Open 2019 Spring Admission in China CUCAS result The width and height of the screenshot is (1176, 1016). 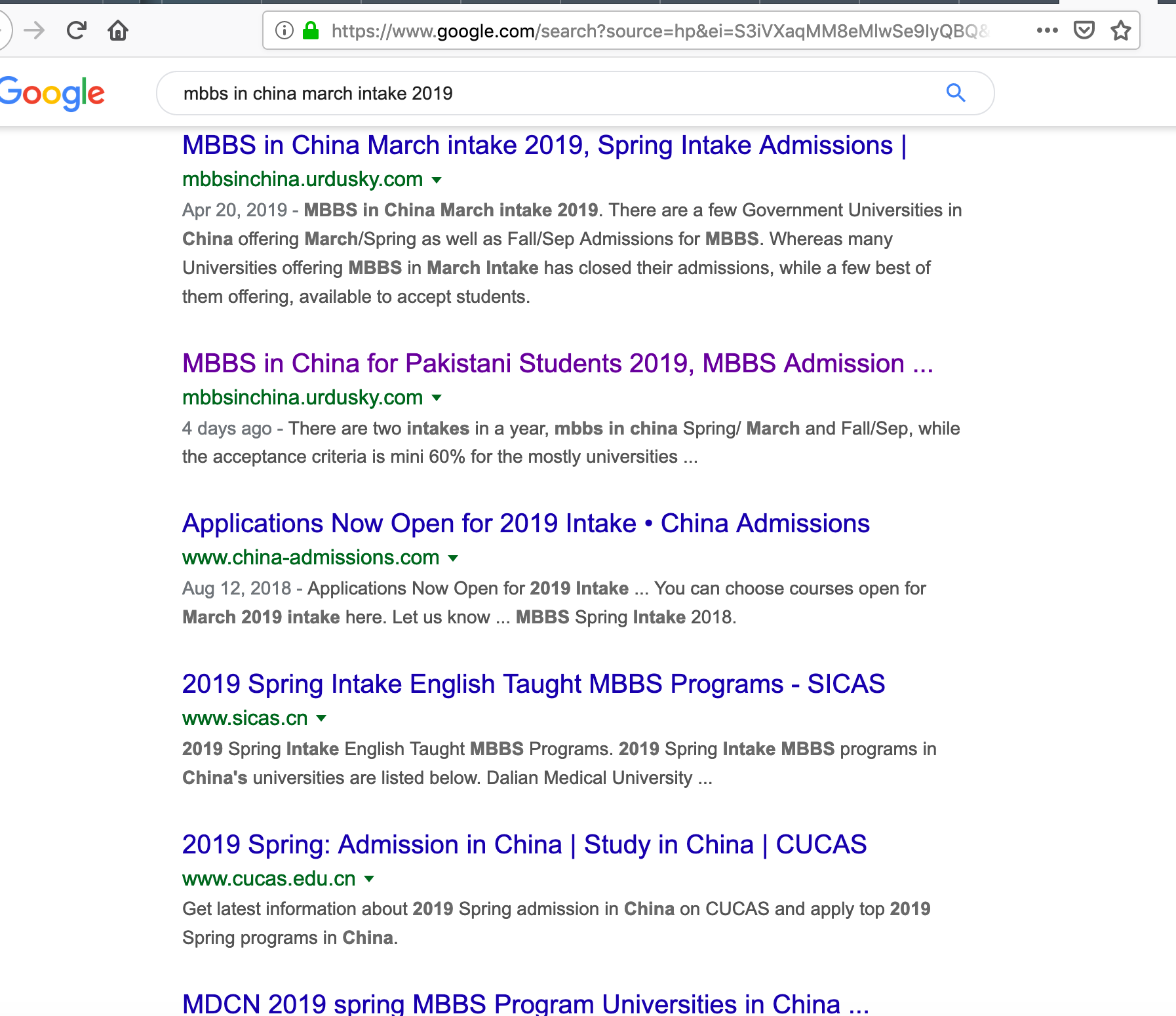coord(524,844)
